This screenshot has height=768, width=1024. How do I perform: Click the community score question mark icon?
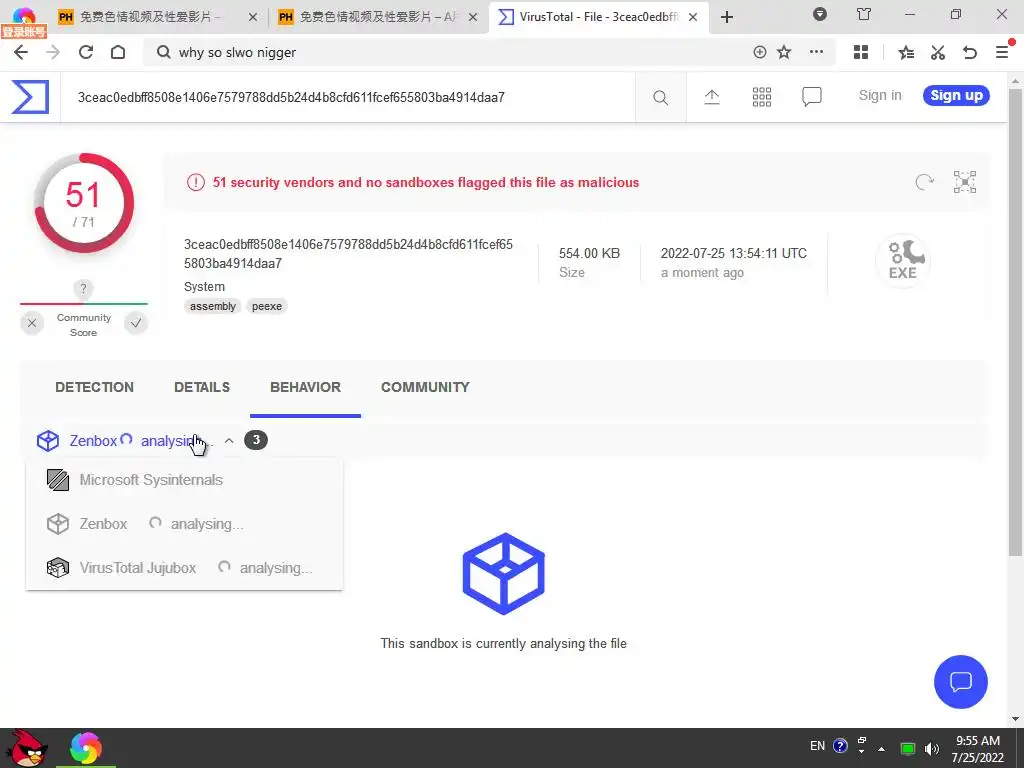pyautogui.click(x=83, y=289)
